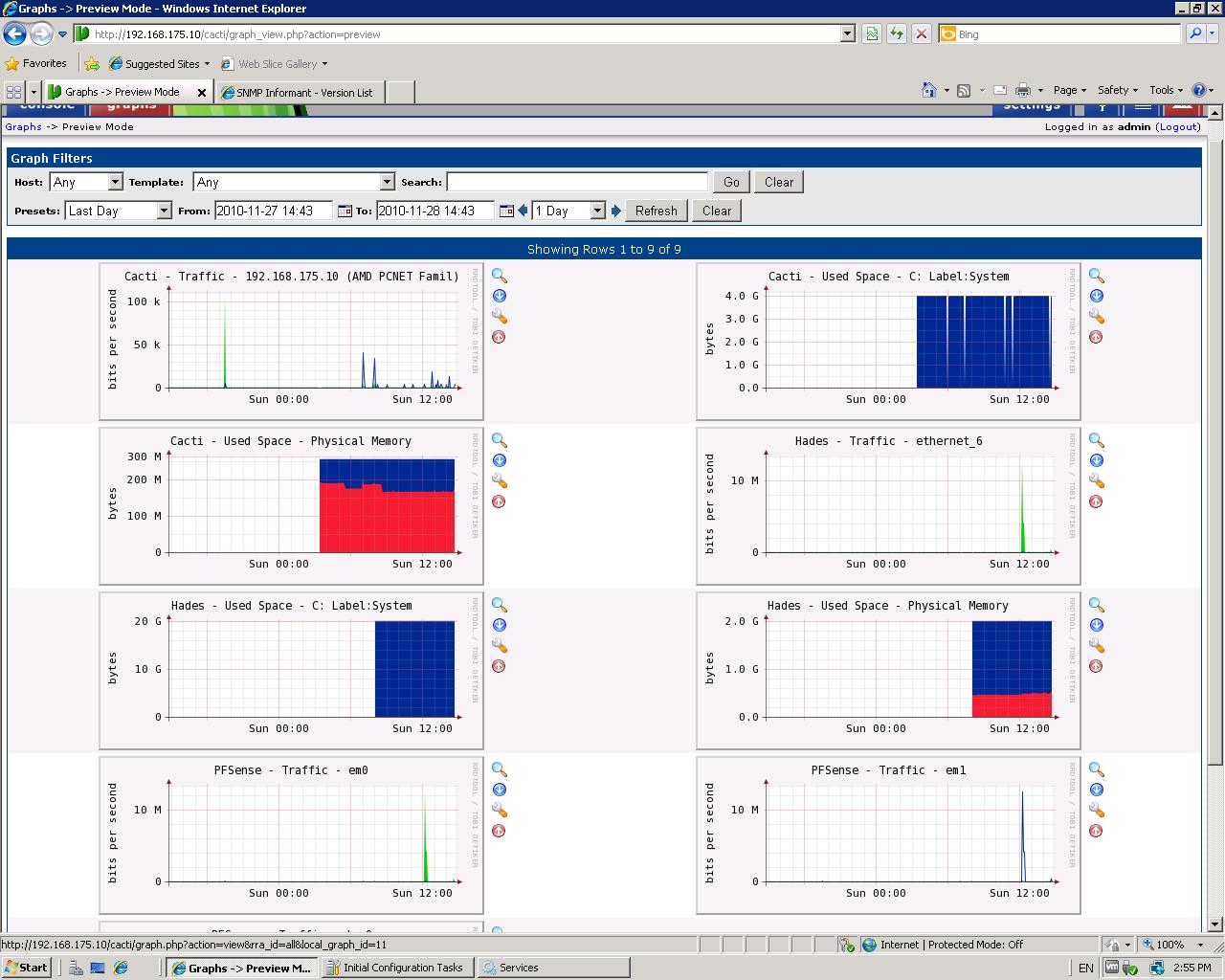Open the IE Tools menu dropdown

coord(1167,90)
